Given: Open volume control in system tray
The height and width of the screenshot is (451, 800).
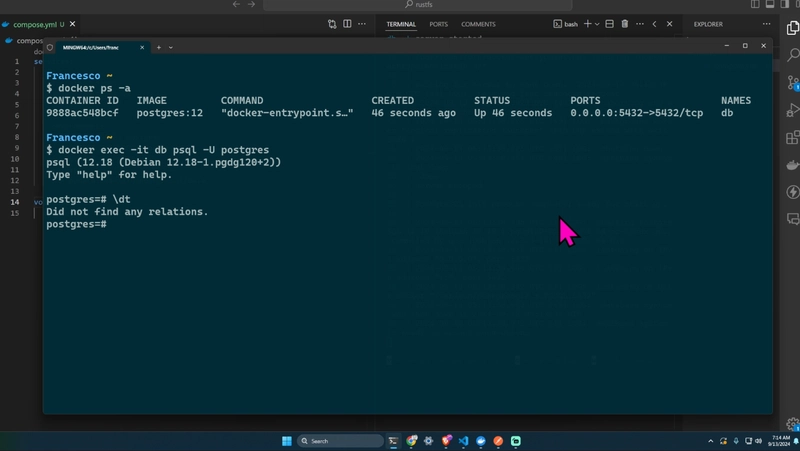Looking at the screenshot, I should [759, 441].
